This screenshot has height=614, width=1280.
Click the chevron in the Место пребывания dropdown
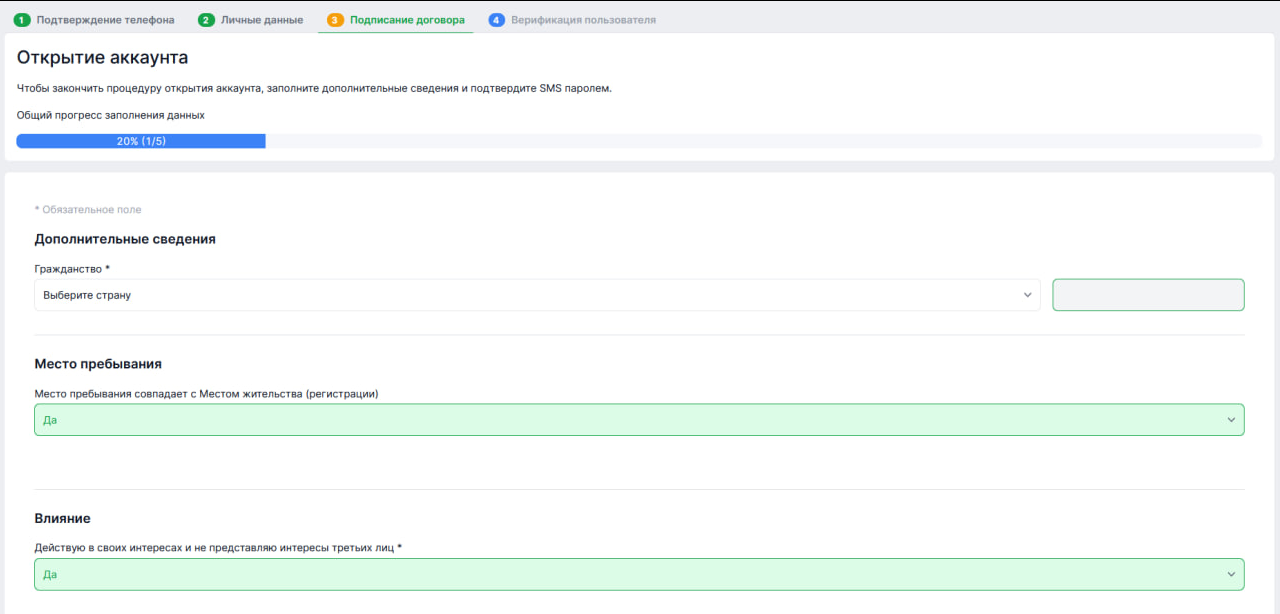(x=1231, y=420)
